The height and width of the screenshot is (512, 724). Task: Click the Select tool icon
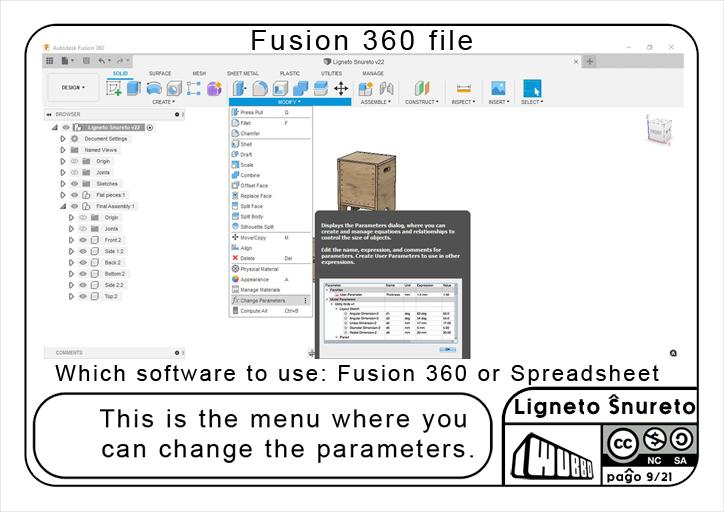[x=532, y=88]
